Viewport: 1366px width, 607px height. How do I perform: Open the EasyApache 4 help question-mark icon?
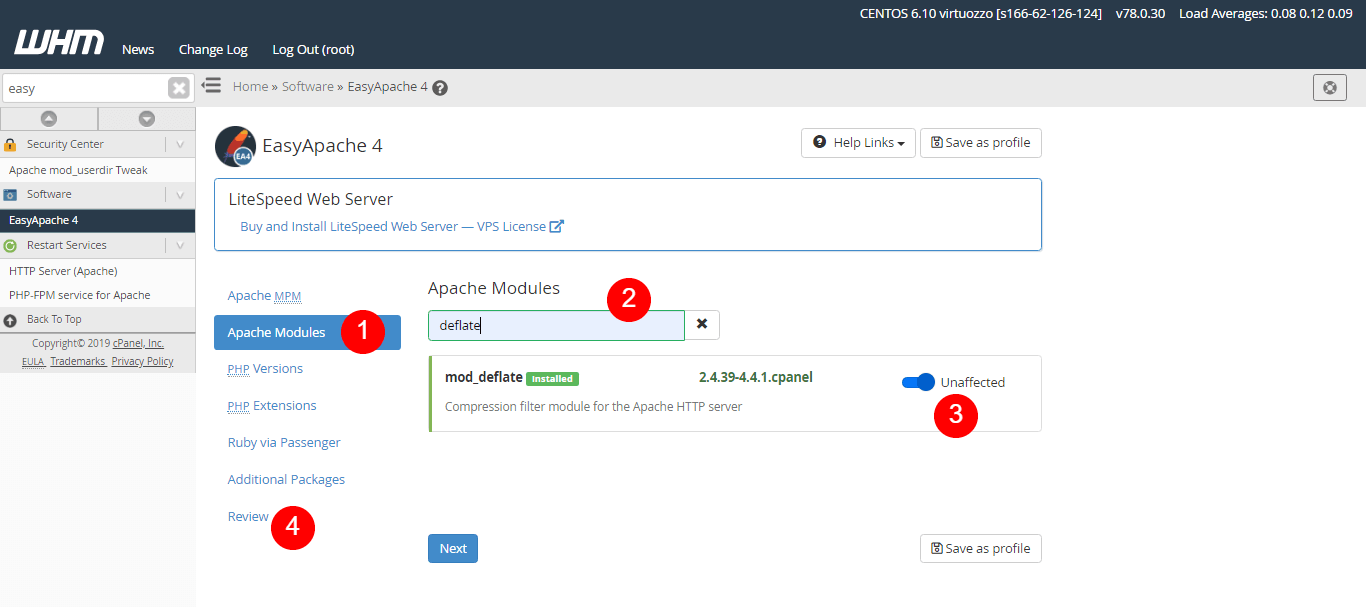pos(440,88)
